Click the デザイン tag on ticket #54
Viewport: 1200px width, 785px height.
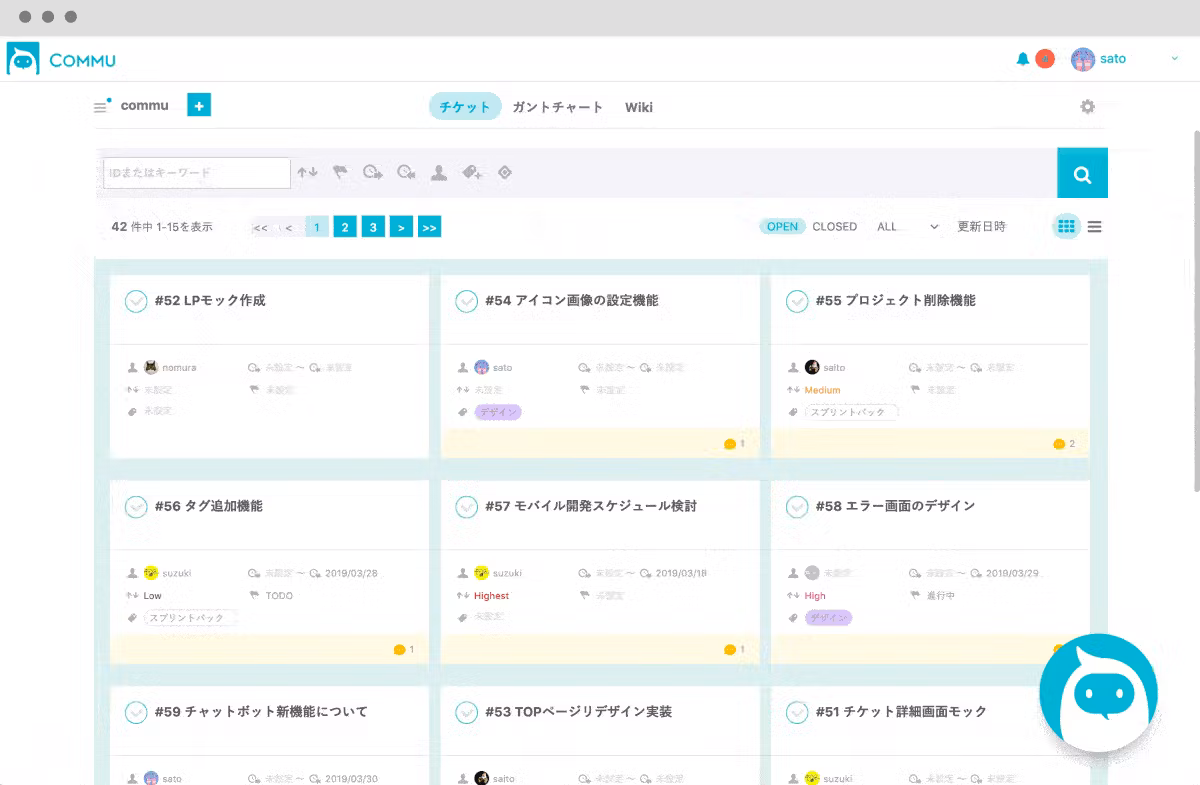tap(498, 412)
